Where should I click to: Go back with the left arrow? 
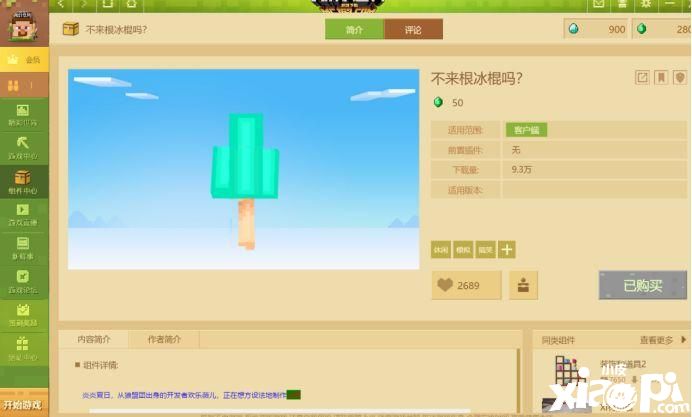click(x=61, y=4)
